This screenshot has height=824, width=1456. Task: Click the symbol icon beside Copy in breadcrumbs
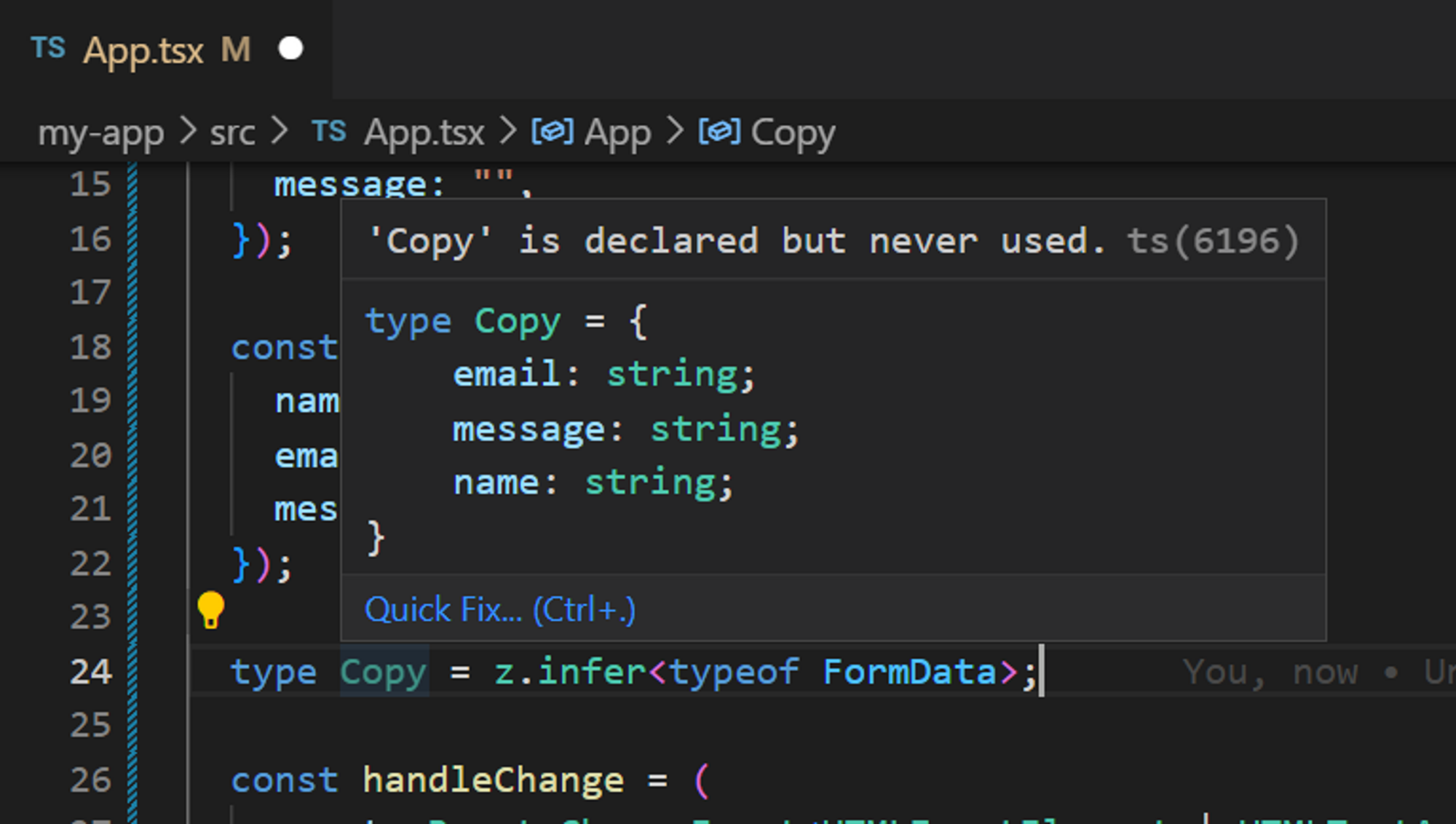[x=719, y=132]
